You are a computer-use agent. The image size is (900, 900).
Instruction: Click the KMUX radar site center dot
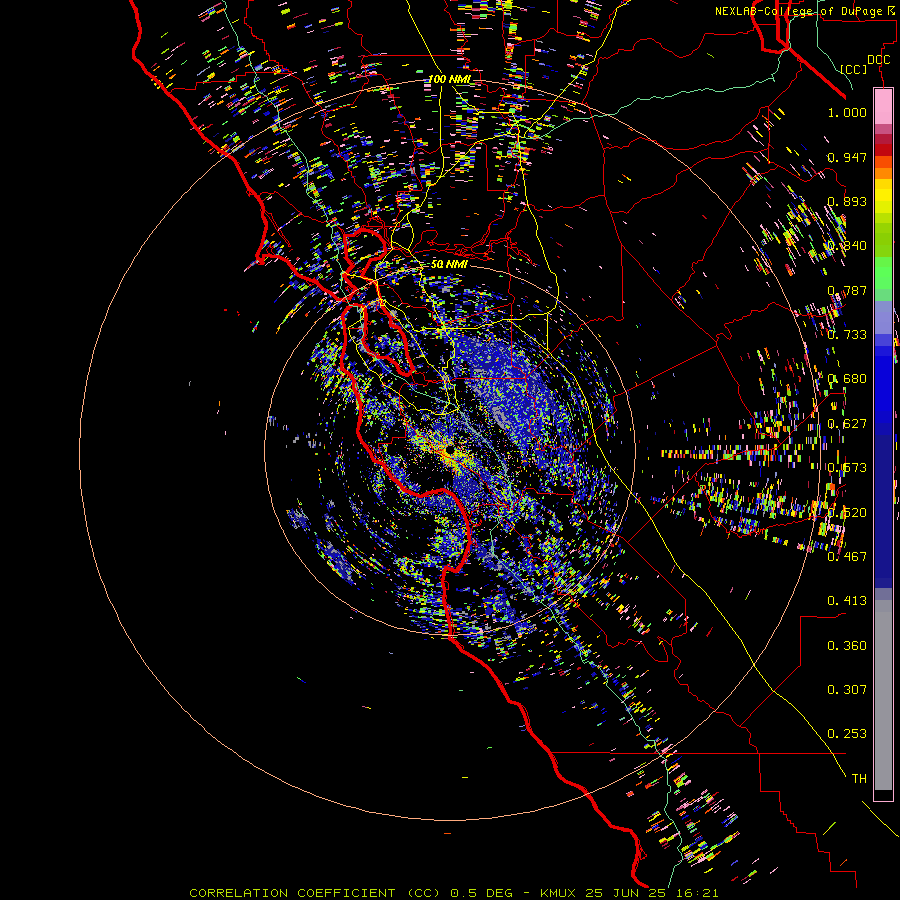coord(449,449)
